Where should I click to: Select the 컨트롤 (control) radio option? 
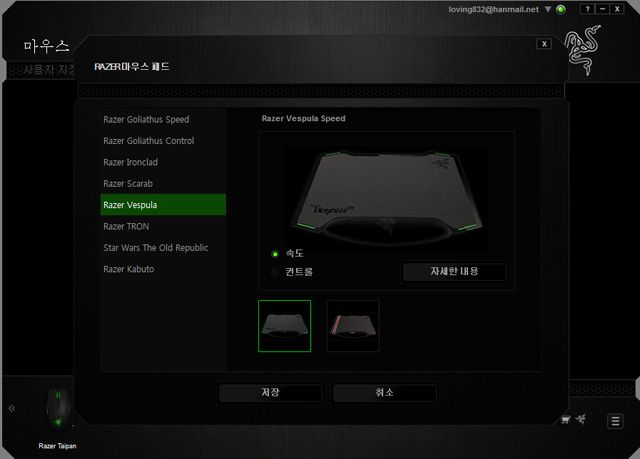pos(275,271)
